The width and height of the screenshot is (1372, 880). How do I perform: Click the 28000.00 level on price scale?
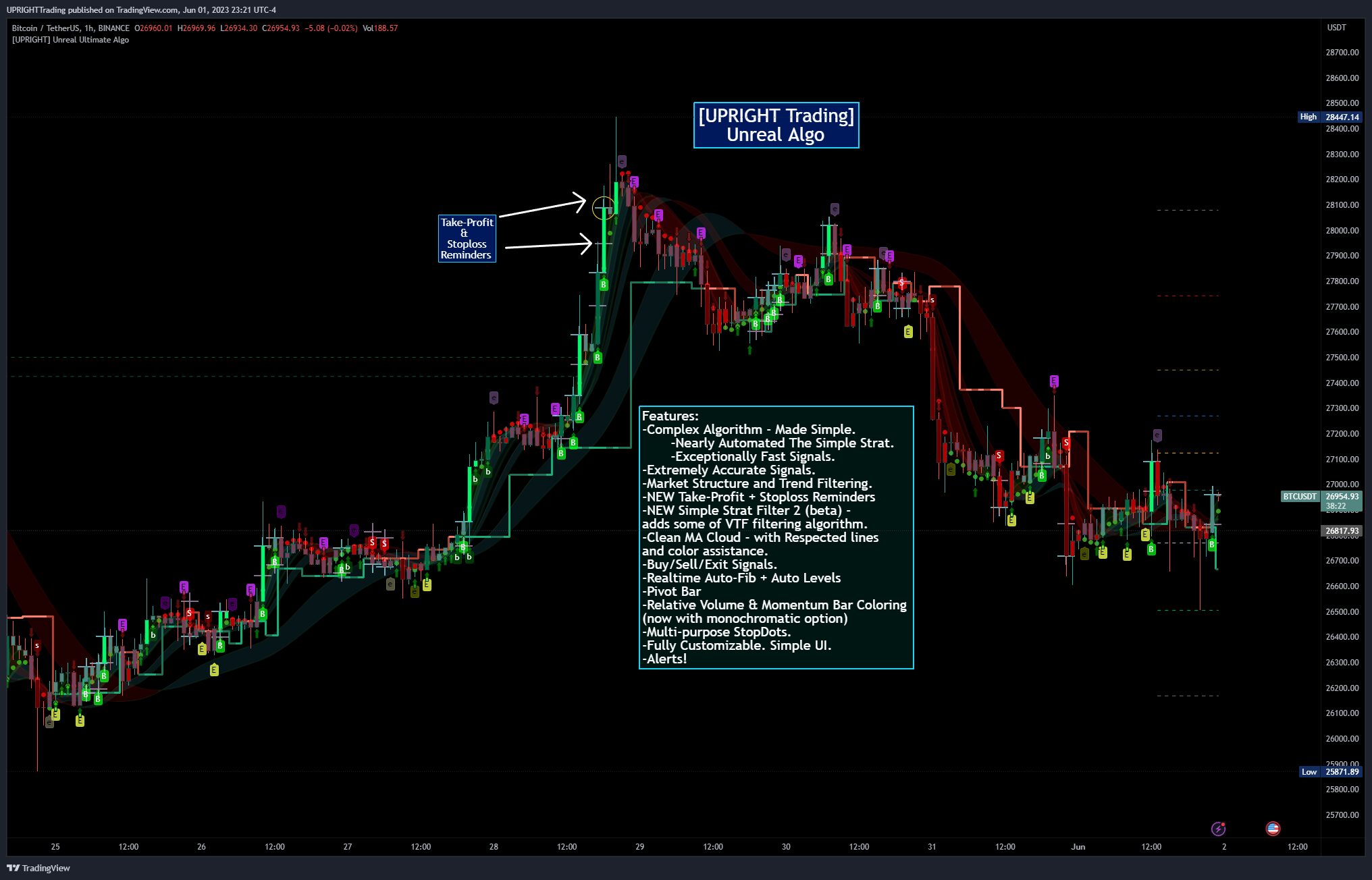coord(1342,230)
